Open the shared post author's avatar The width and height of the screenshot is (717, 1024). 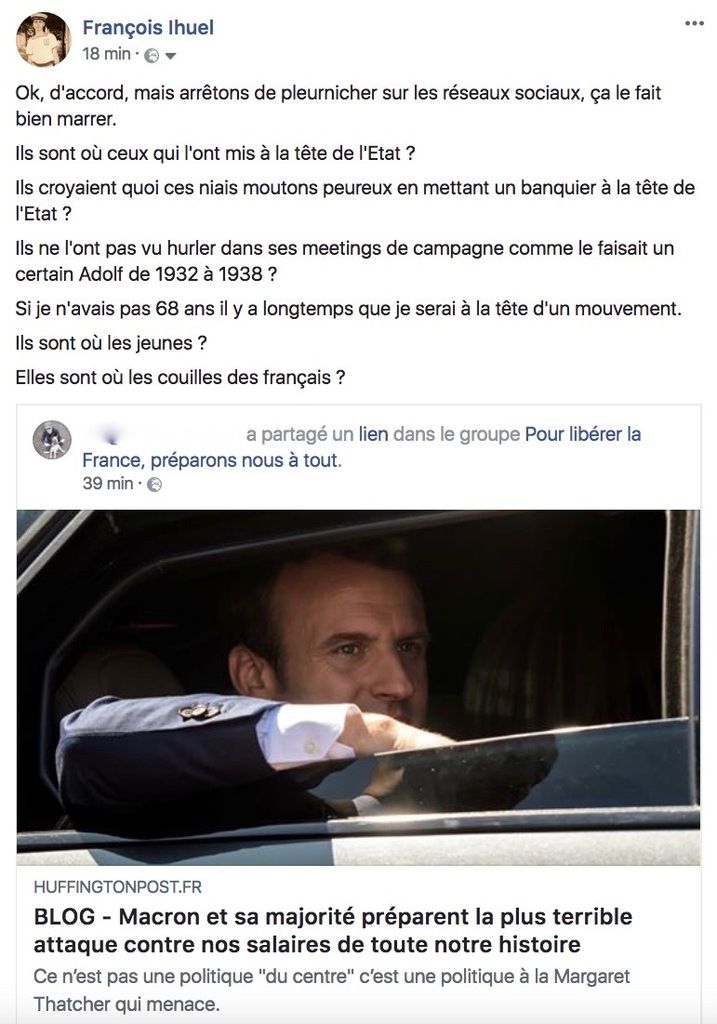click(52, 439)
